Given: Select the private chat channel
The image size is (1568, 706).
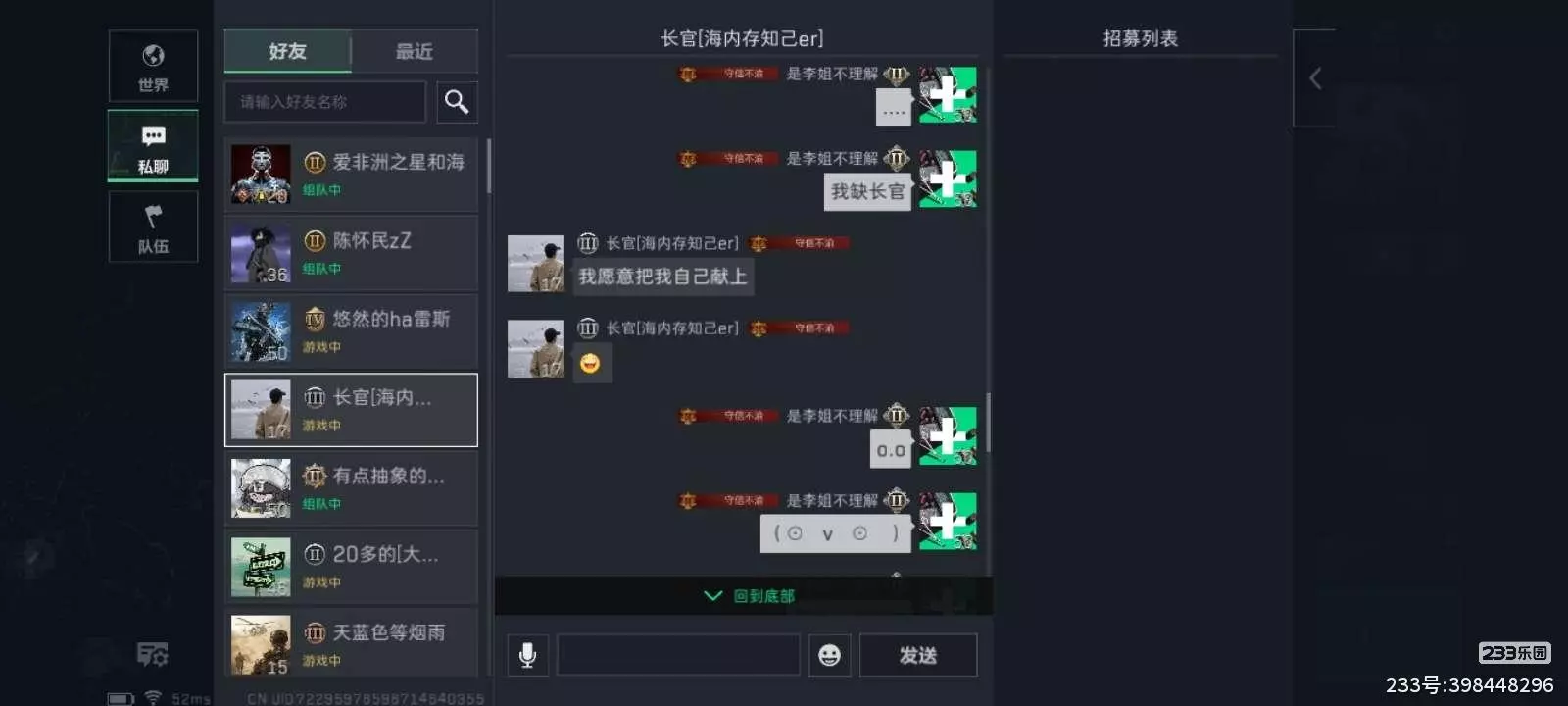Looking at the screenshot, I should tap(153, 146).
